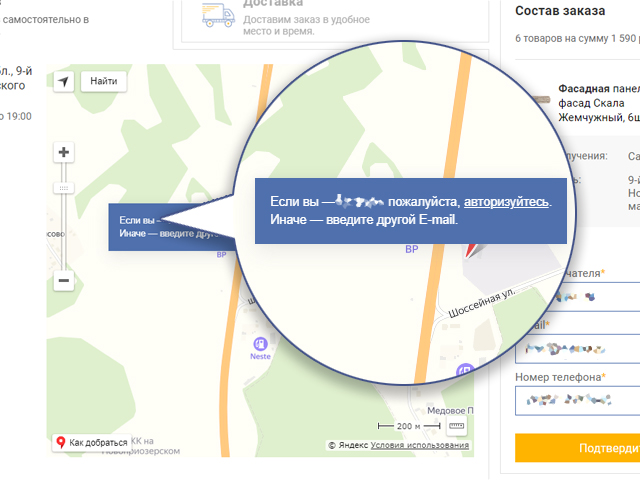This screenshot has height=480, width=640.
Task: Click the map zoom slider handle
Action: tap(64, 188)
